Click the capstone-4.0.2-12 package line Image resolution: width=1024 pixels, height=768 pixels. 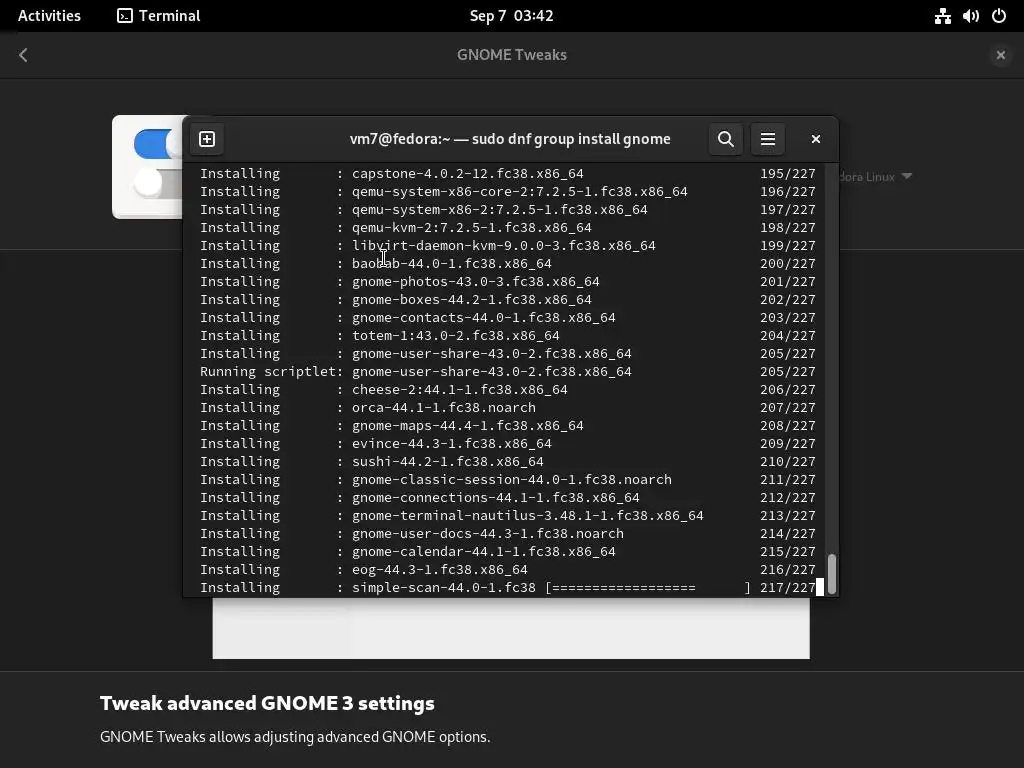507,174
